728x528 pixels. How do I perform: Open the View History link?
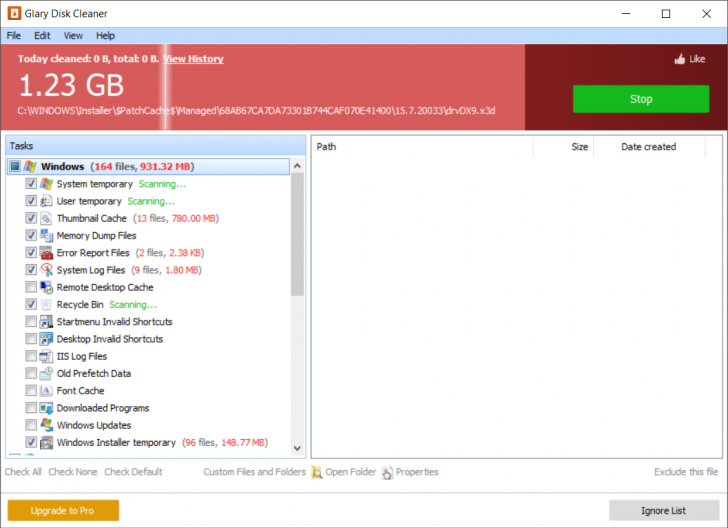click(x=194, y=59)
